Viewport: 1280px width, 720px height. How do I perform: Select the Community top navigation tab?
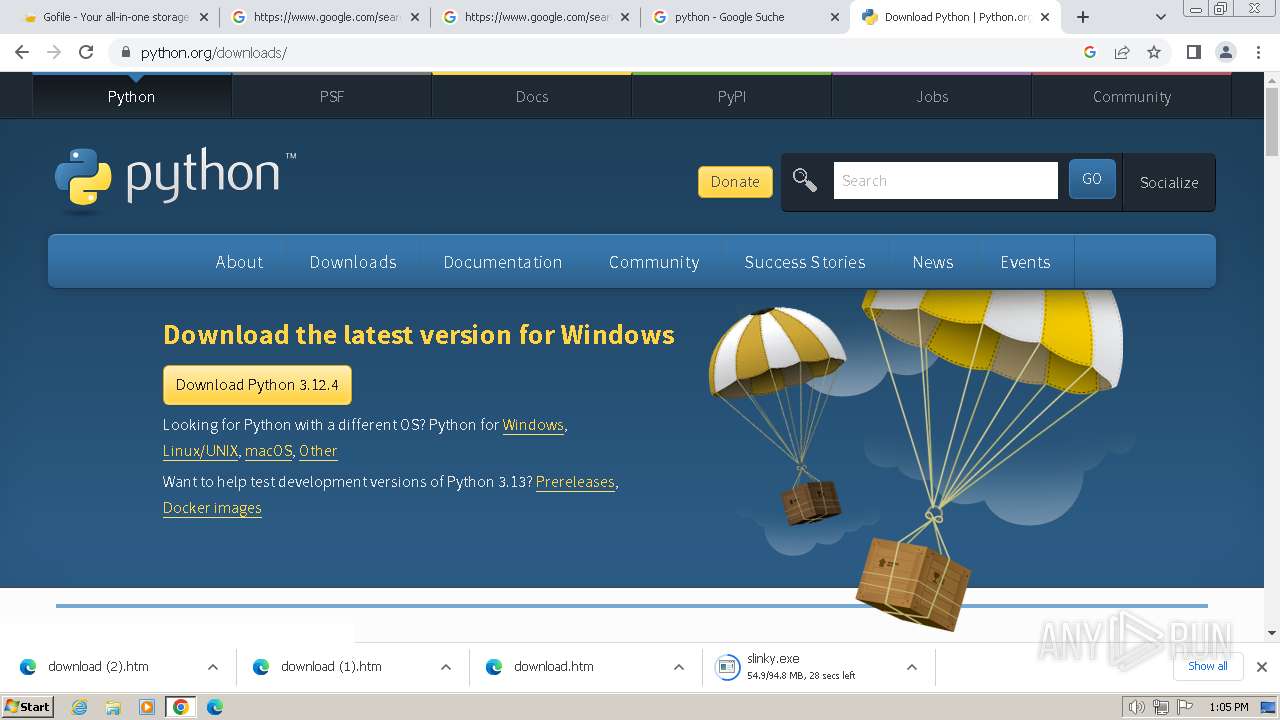tap(1132, 96)
